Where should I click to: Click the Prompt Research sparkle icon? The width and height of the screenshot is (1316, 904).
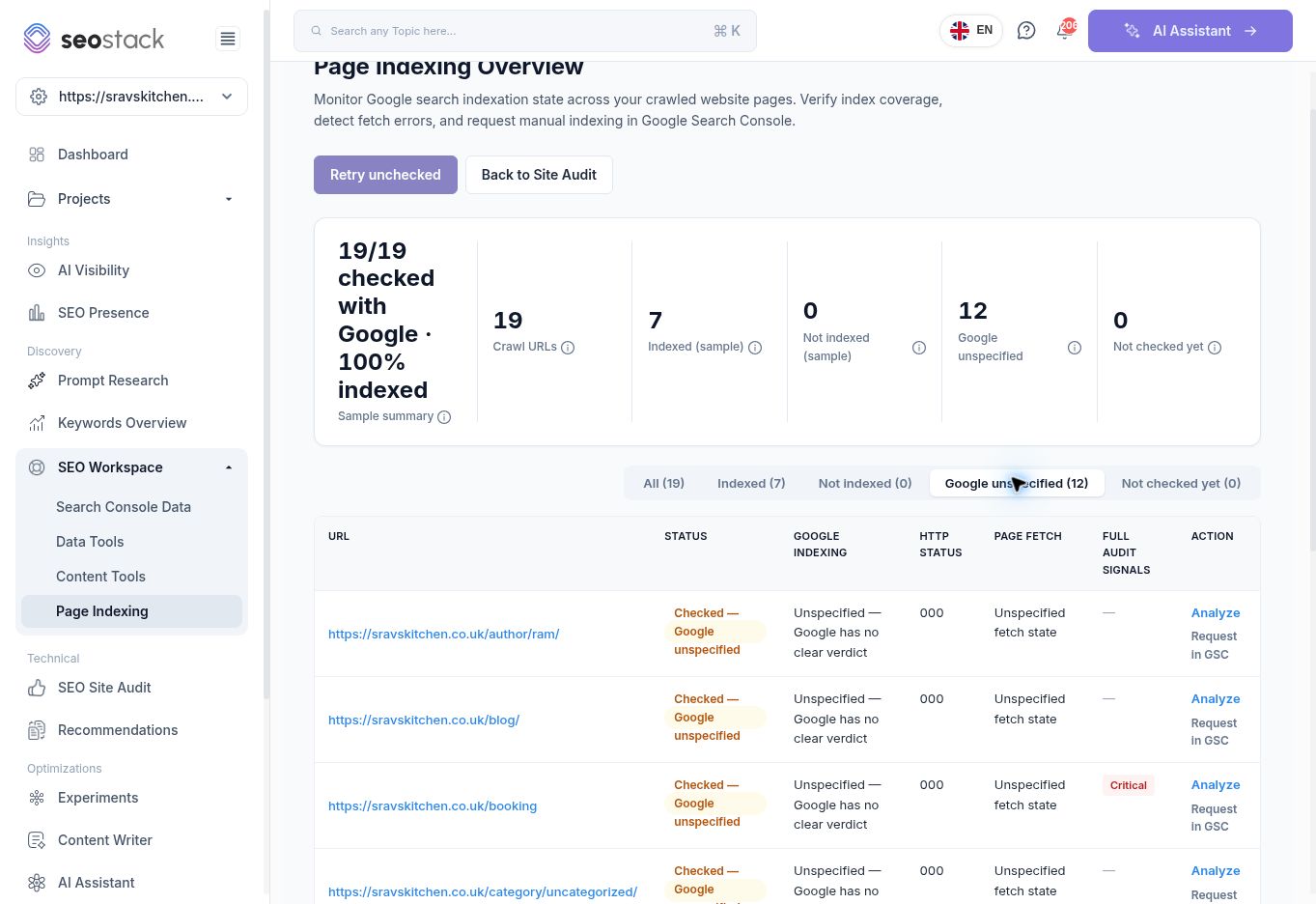[x=37, y=381]
